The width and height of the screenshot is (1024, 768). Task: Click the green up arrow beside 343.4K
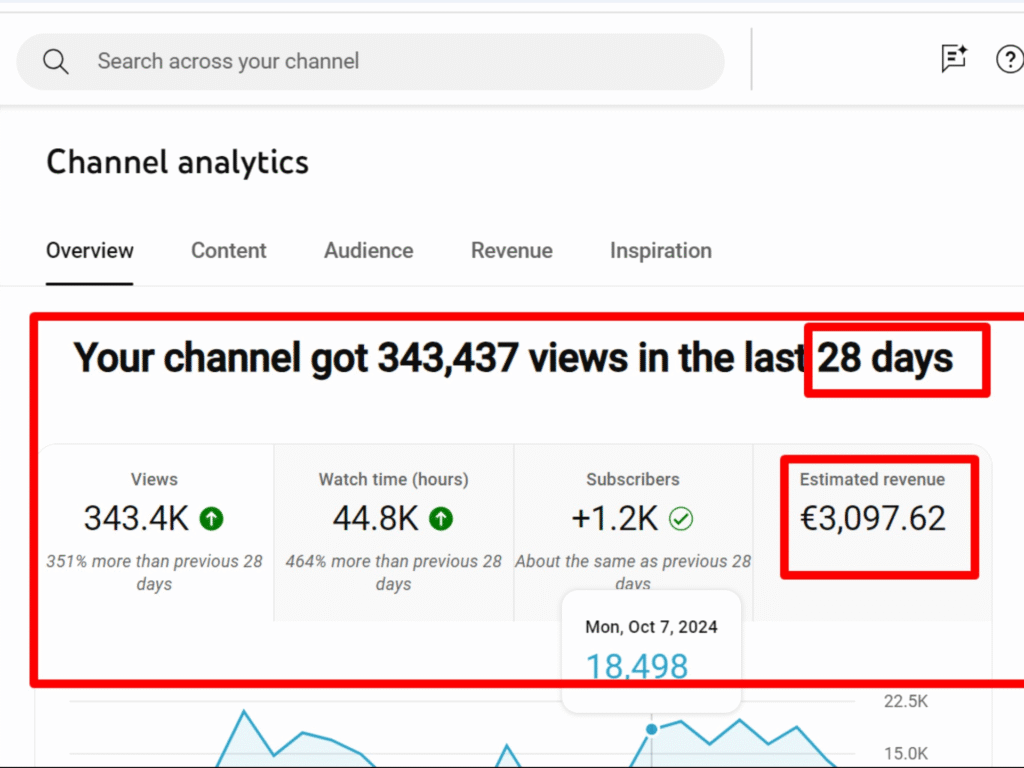coord(212,519)
